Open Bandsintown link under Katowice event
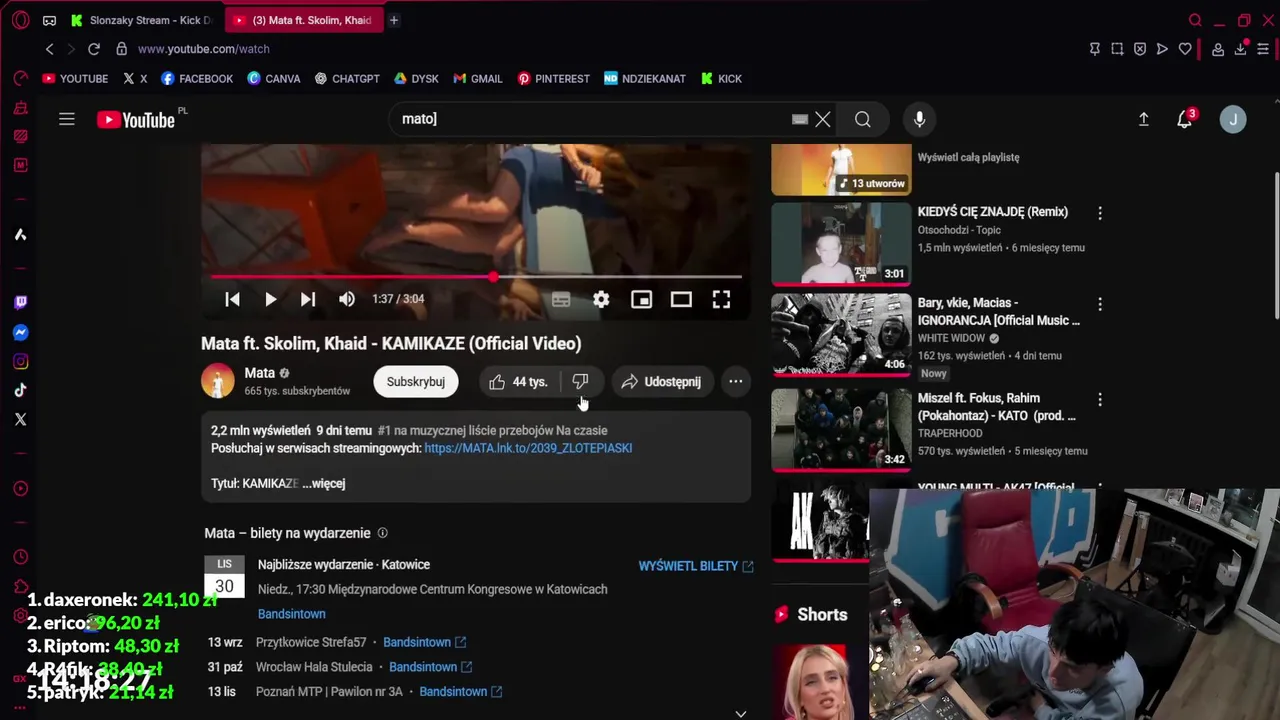Viewport: 1280px width, 720px height. (x=292, y=614)
